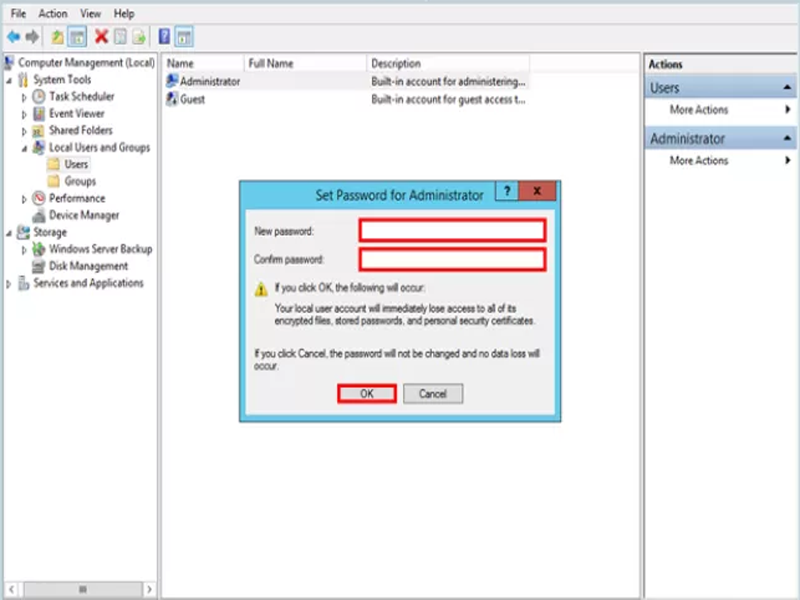Click the Computer Management root icon
Screen dimensions: 800x600
(x=9, y=63)
